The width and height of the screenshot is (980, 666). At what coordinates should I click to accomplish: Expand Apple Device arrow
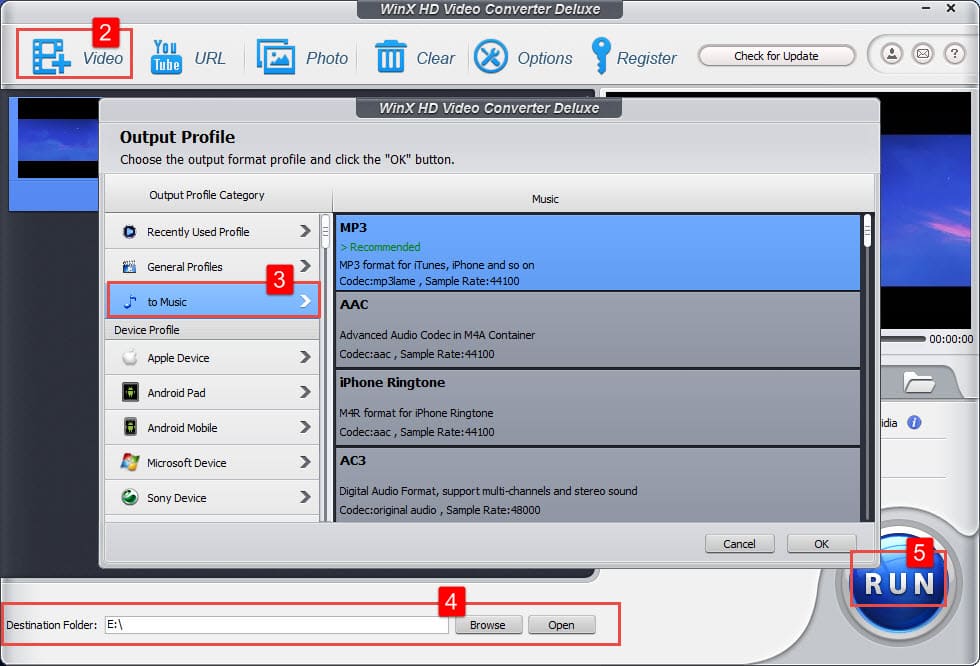point(305,357)
